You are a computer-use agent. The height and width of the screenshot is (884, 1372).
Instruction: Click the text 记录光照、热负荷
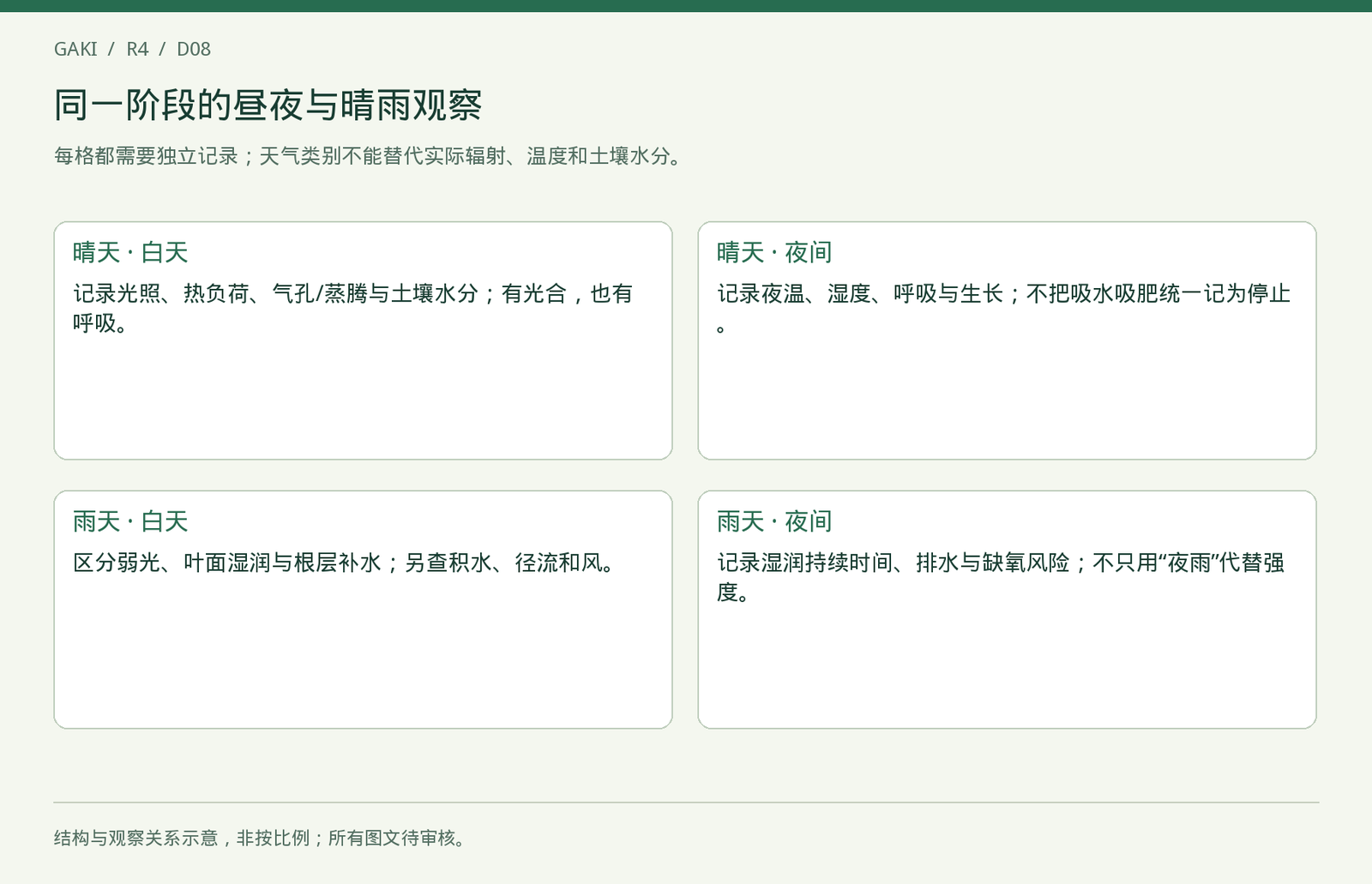click(160, 294)
